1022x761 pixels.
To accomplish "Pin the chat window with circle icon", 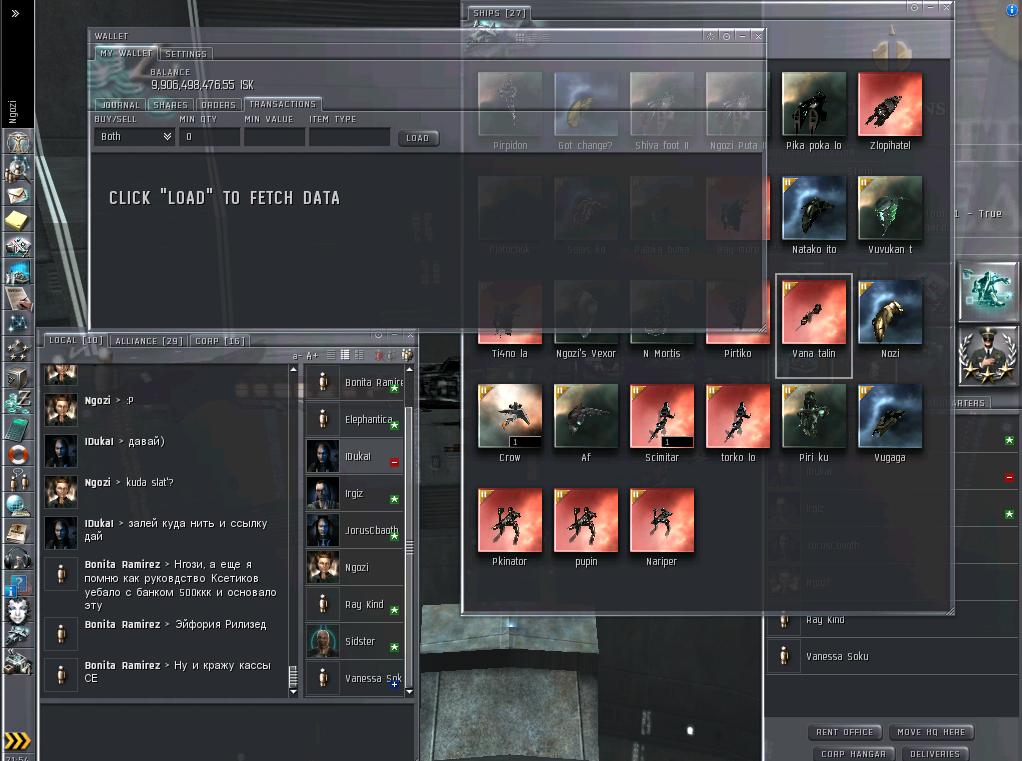I will [378, 335].
